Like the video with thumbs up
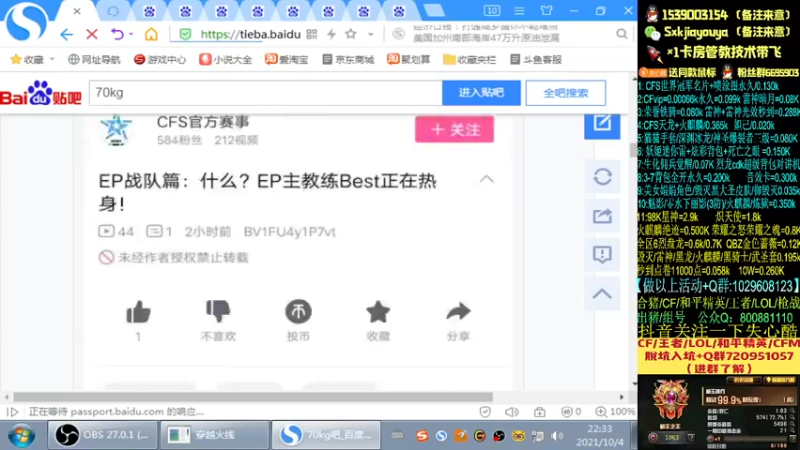Viewport: 800px width, 450px height. pyautogui.click(x=138, y=312)
